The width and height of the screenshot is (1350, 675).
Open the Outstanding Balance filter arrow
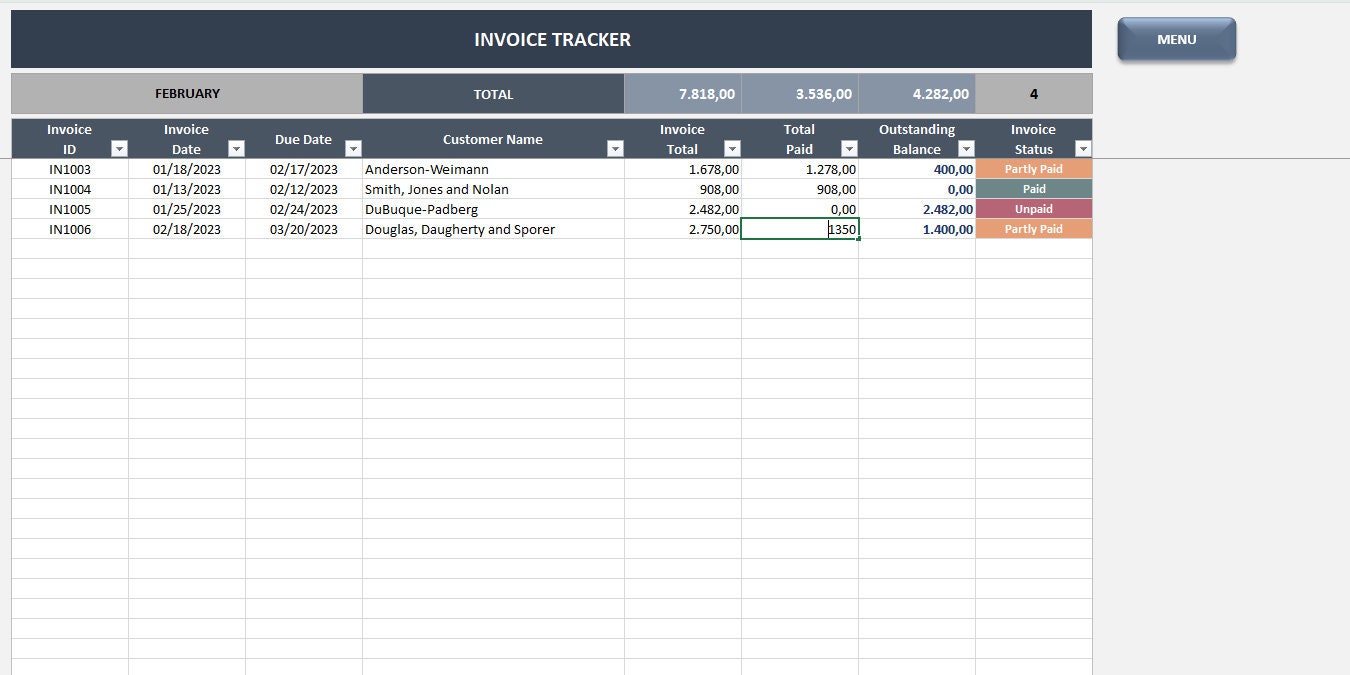pyautogui.click(x=965, y=147)
